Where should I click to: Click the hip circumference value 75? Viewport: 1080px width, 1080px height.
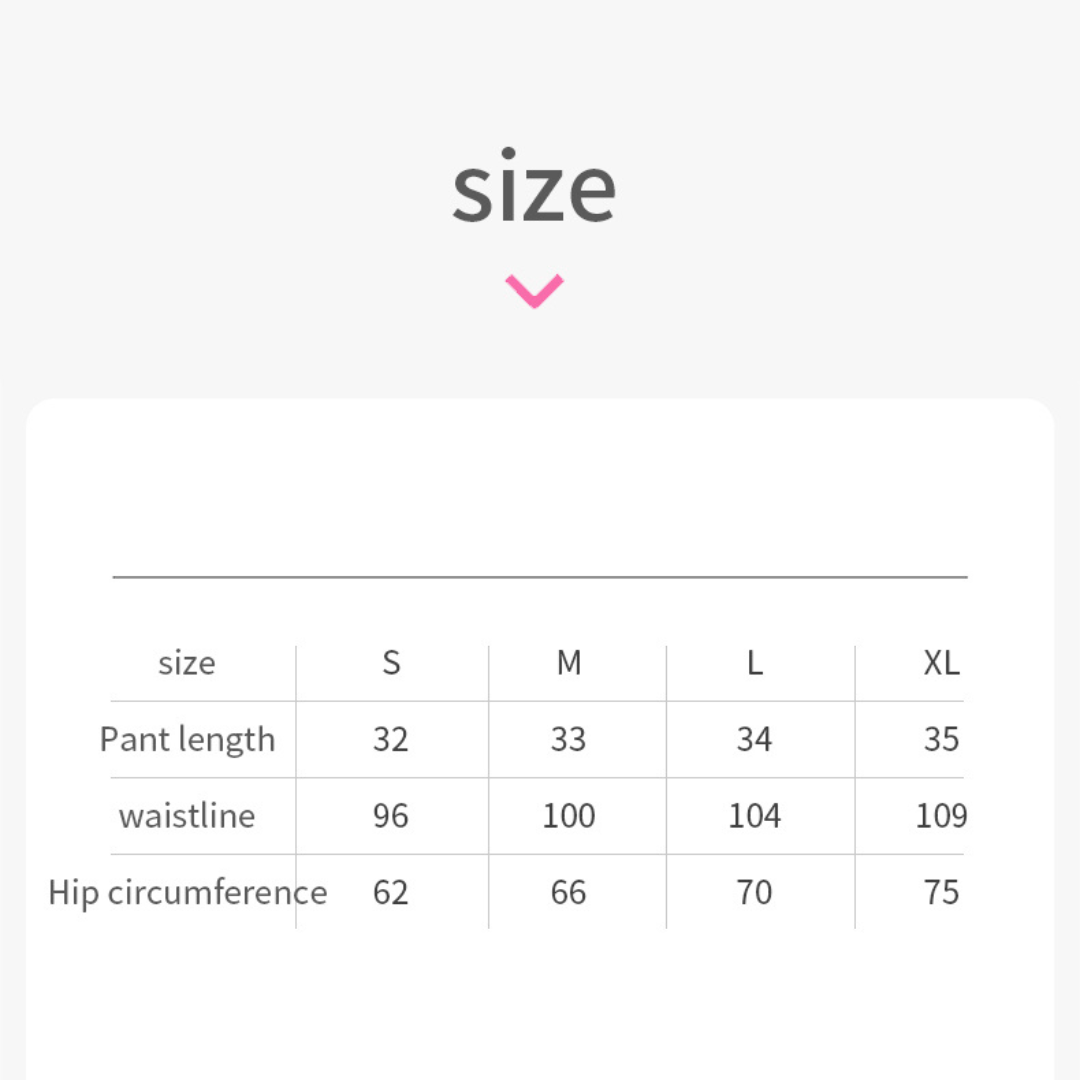coord(941,892)
